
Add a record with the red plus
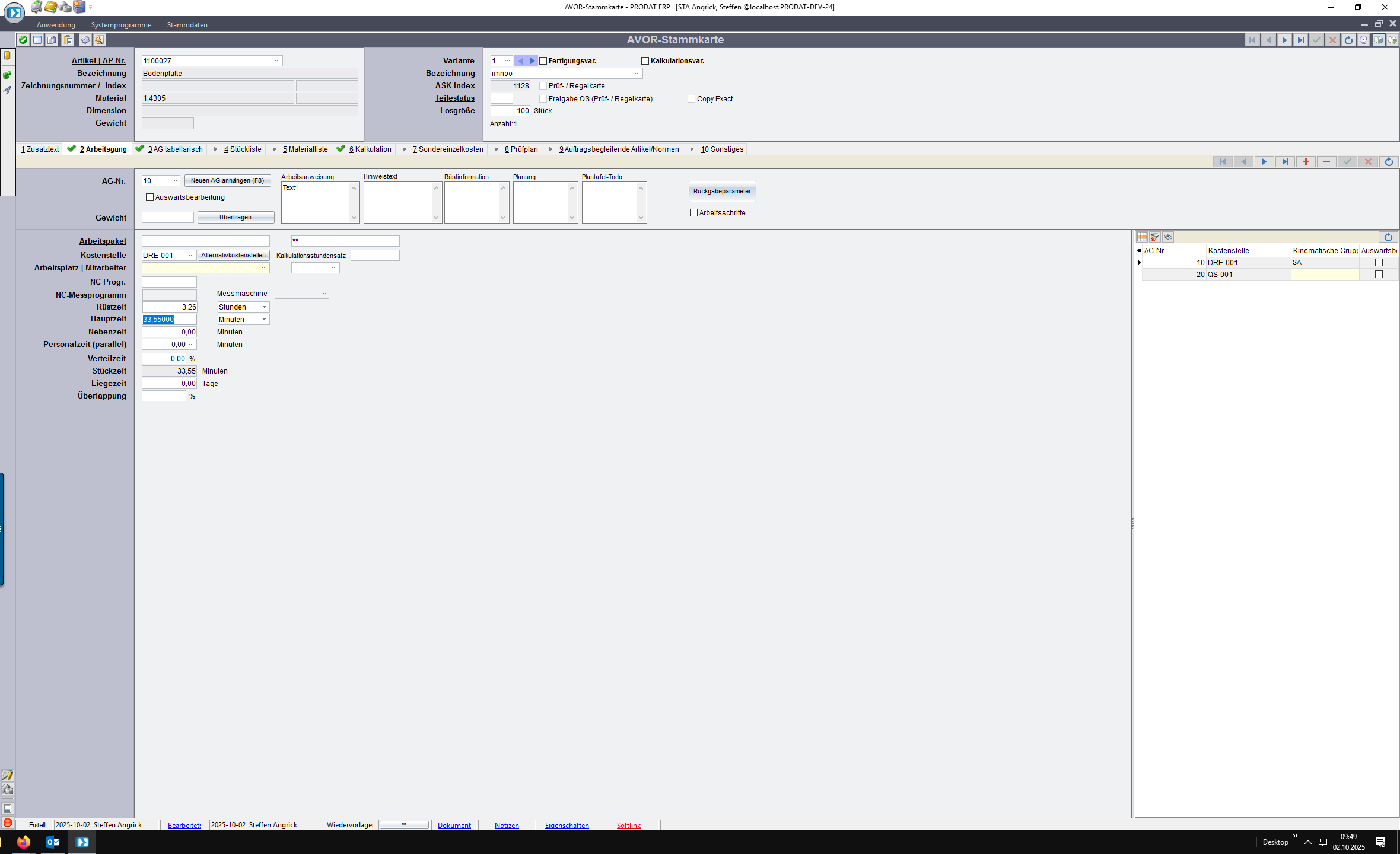[x=1306, y=161]
